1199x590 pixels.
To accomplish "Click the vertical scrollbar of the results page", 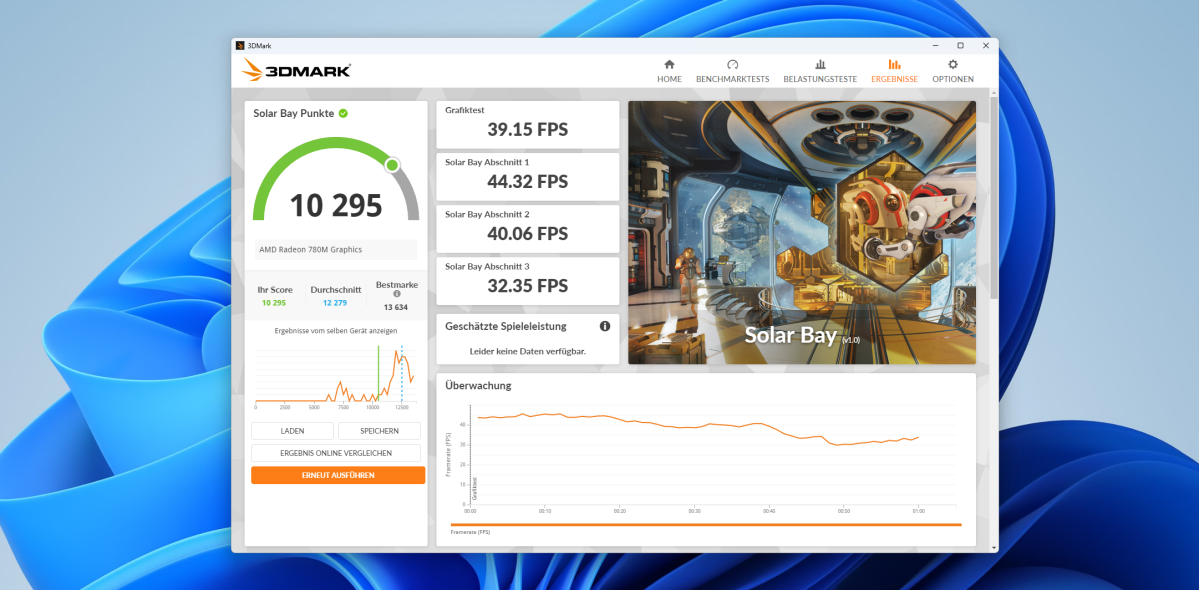I will click(992, 200).
